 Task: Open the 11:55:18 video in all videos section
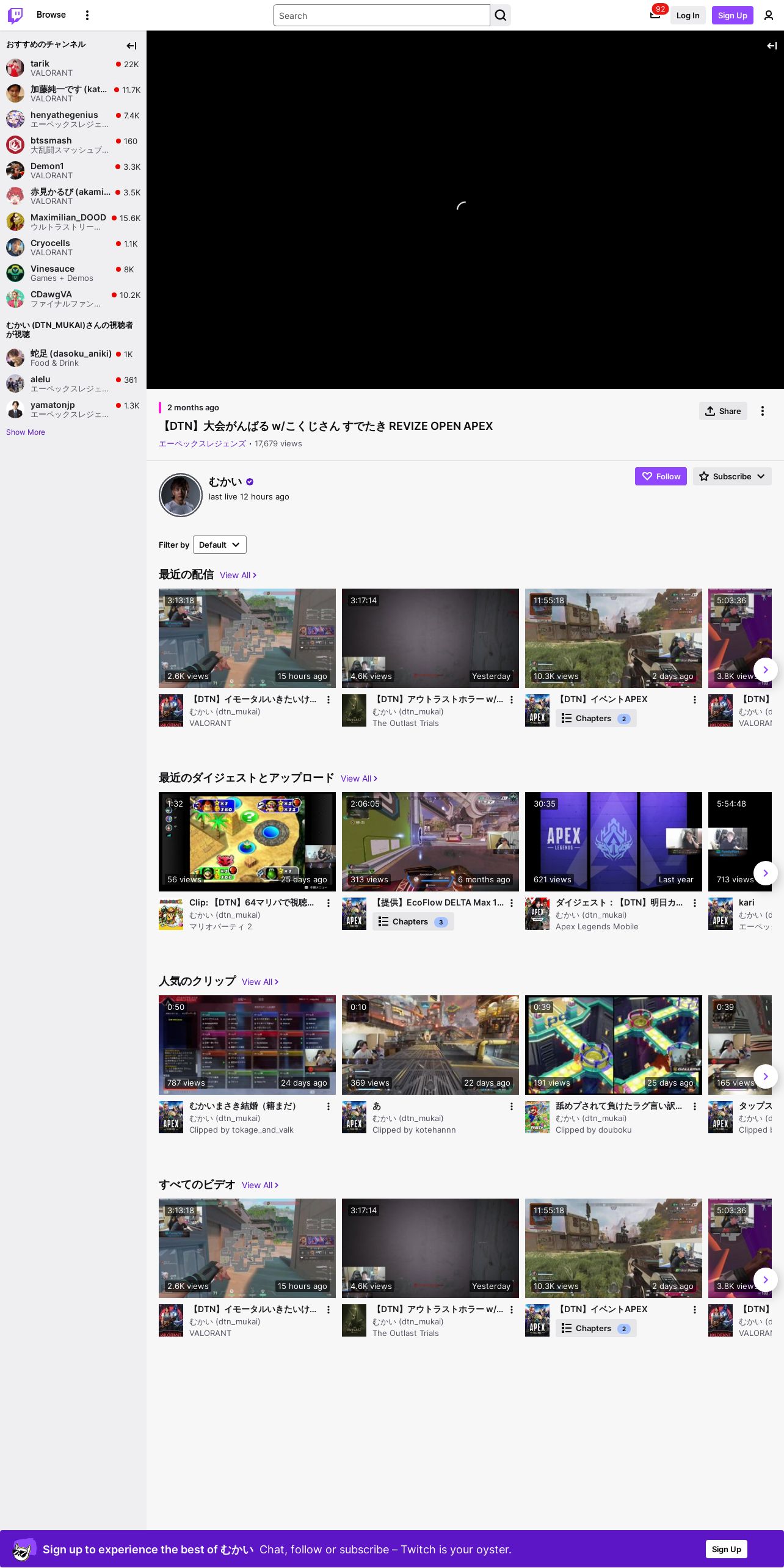tap(614, 1248)
